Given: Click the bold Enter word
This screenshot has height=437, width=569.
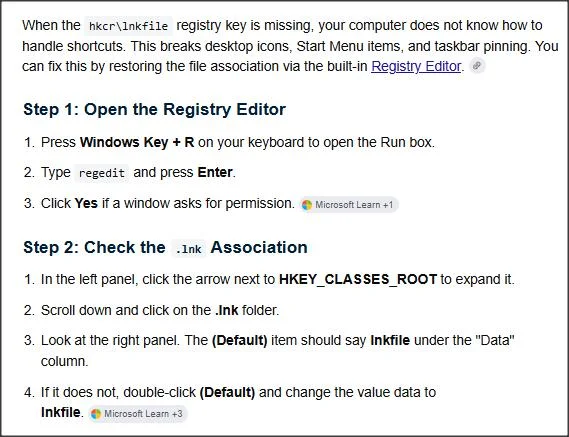Looking at the screenshot, I should click(x=215, y=172).
